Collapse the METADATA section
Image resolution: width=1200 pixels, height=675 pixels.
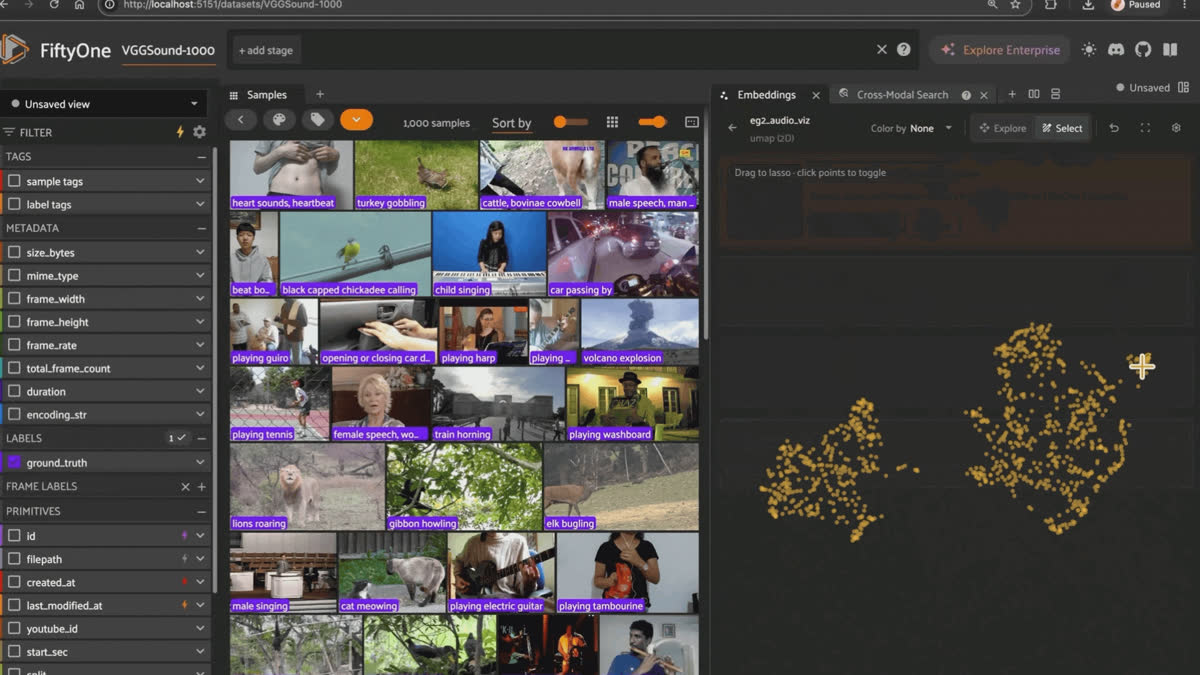tap(201, 228)
